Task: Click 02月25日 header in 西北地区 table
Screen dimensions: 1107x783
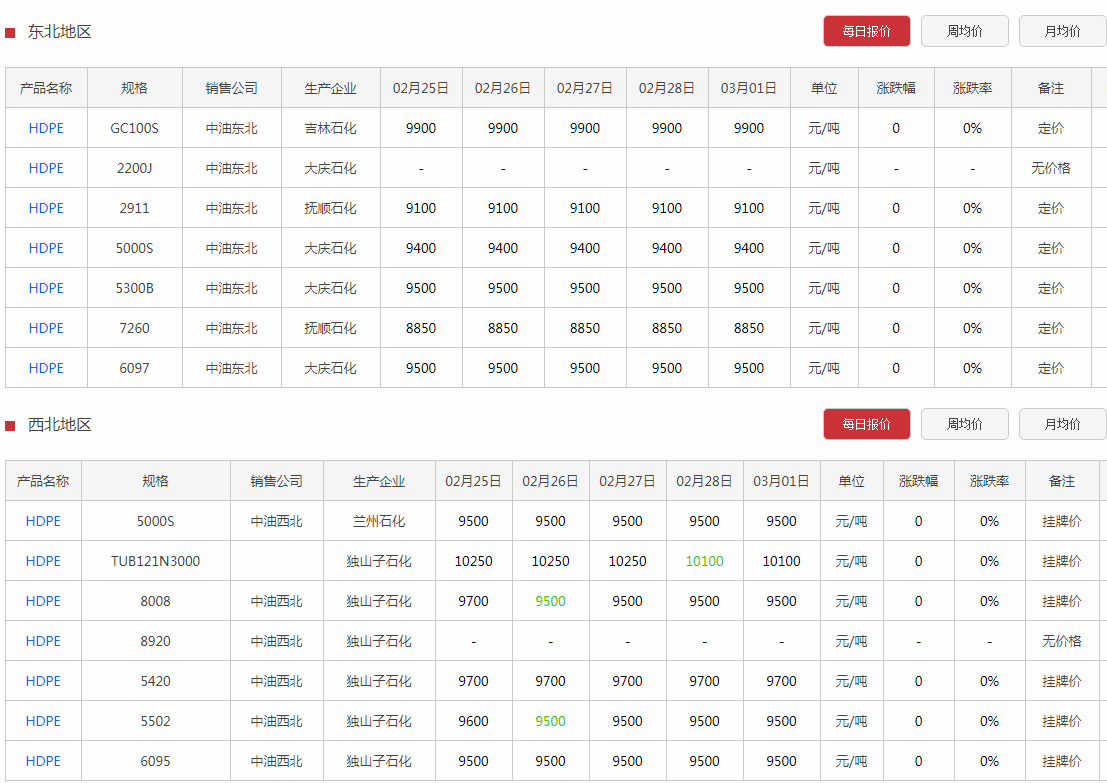Action: pos(473,482)
